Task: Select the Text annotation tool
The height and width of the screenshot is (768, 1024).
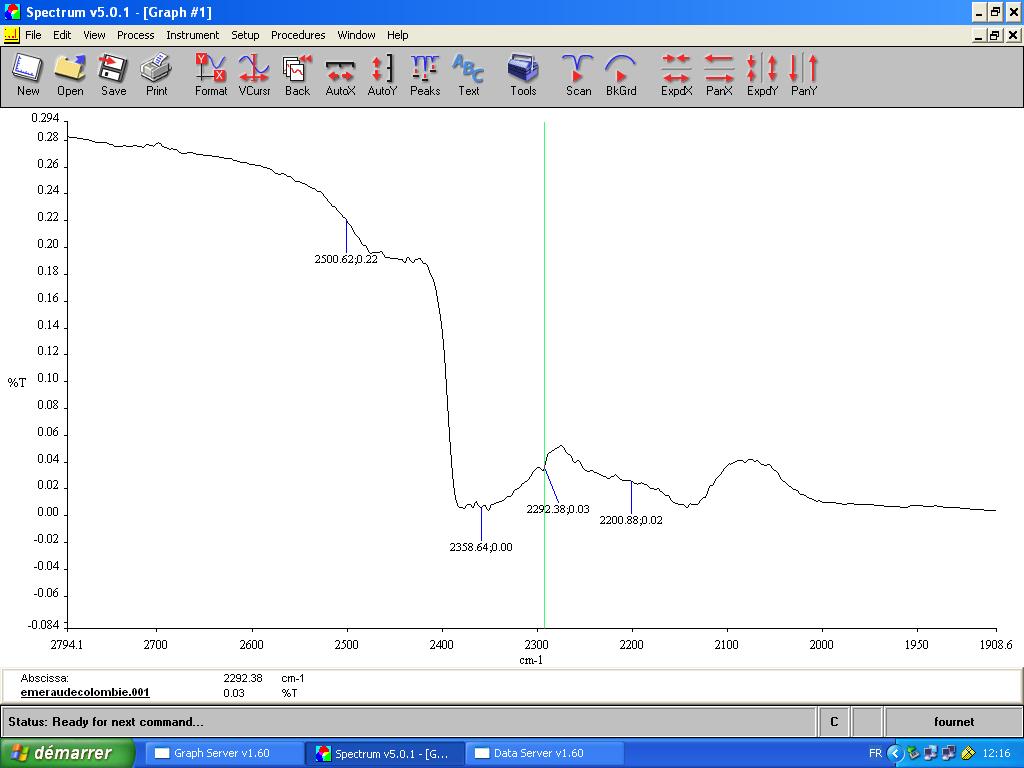Action: click(468, 75)
